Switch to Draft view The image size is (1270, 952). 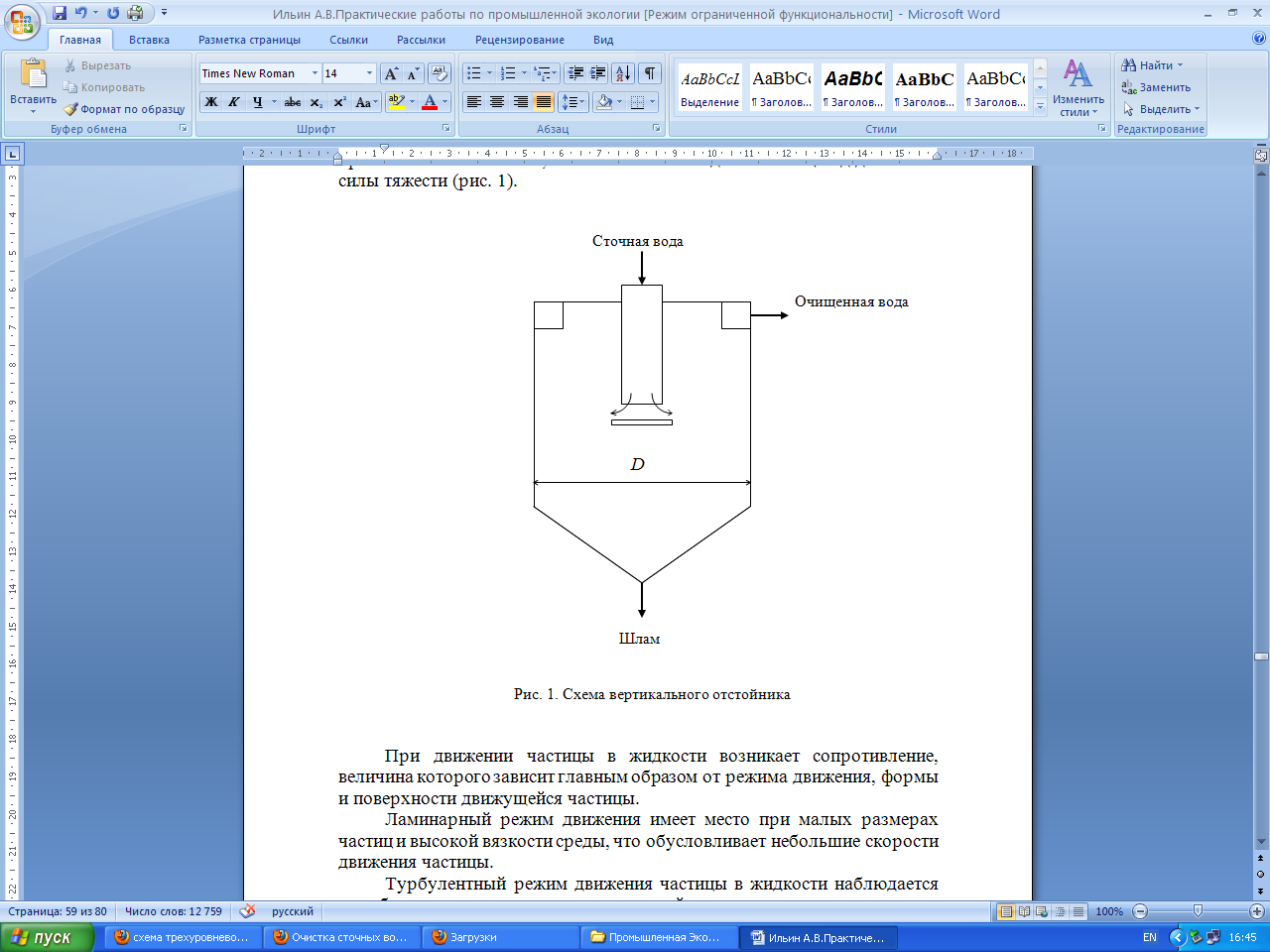1078,911
